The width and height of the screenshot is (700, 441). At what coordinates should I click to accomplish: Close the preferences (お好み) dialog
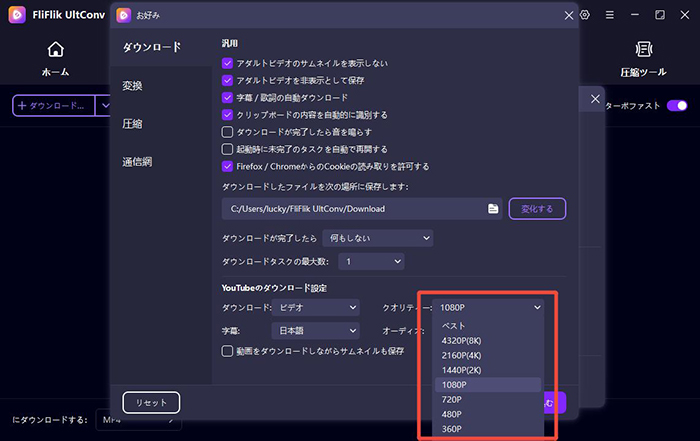click(x=569, y=15)
